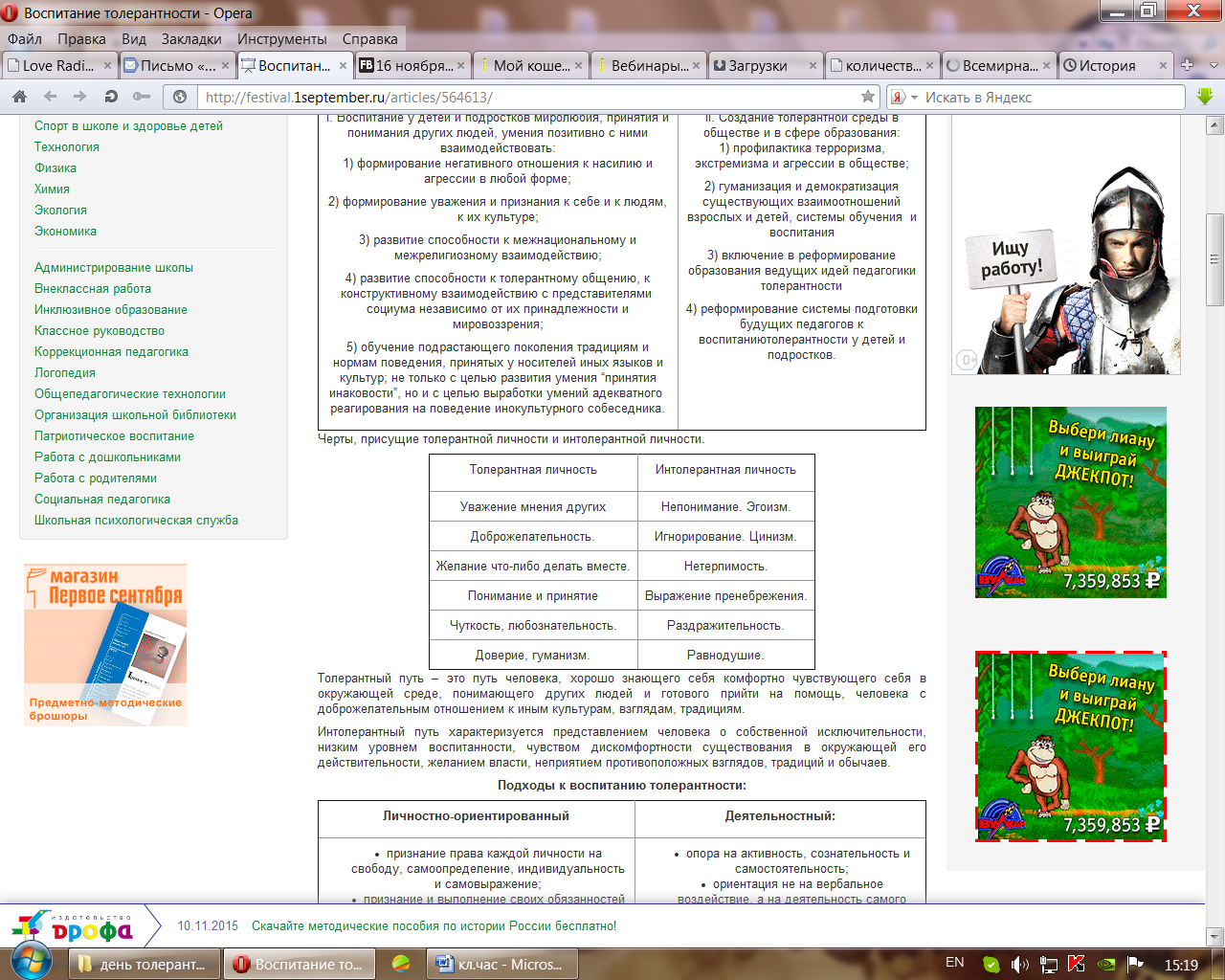Switch to the 16 ноября tab
The width and height of the screenshot is (1225, 980).
click(412, 65)
